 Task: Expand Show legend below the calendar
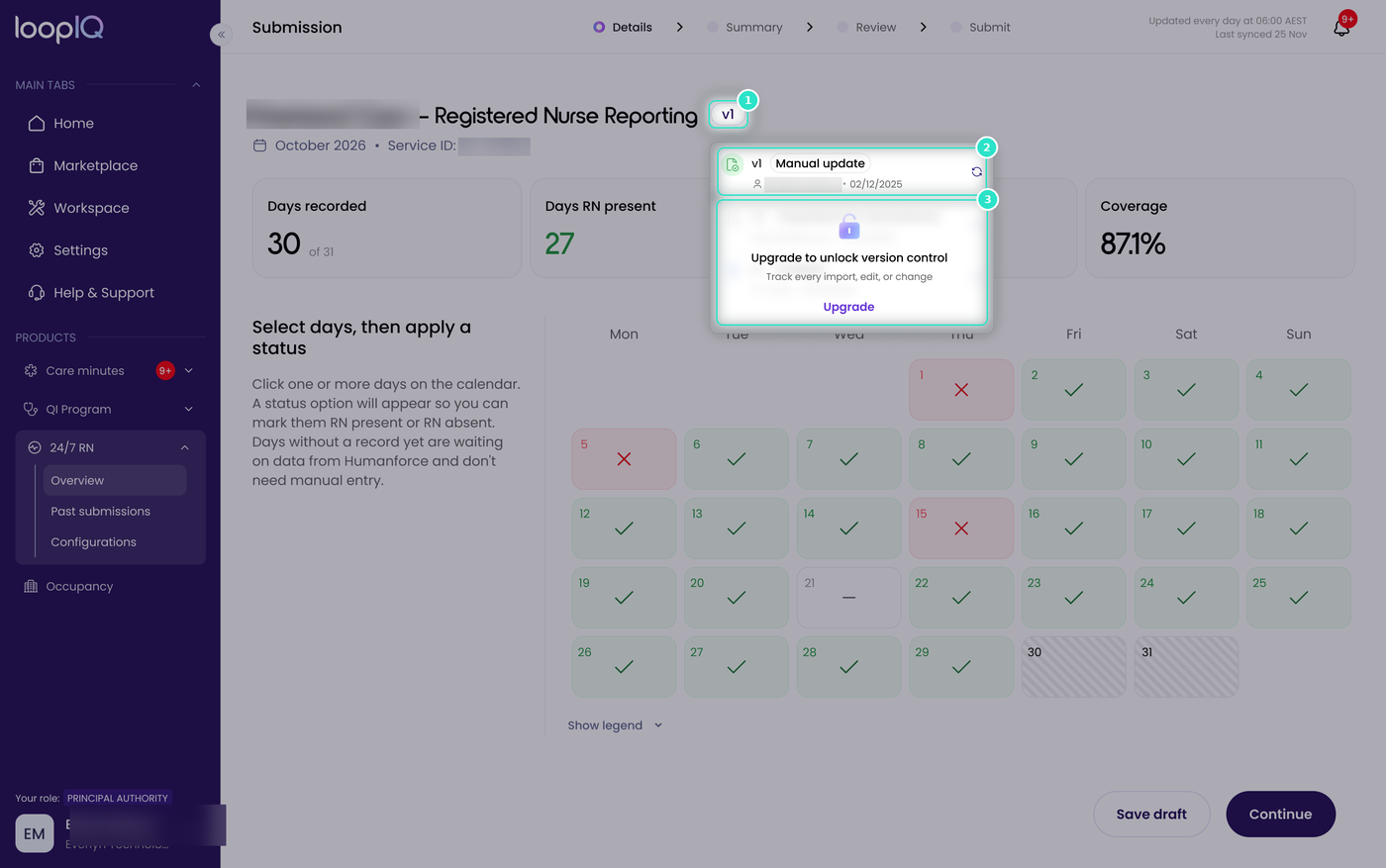click(x=615, y=725)
